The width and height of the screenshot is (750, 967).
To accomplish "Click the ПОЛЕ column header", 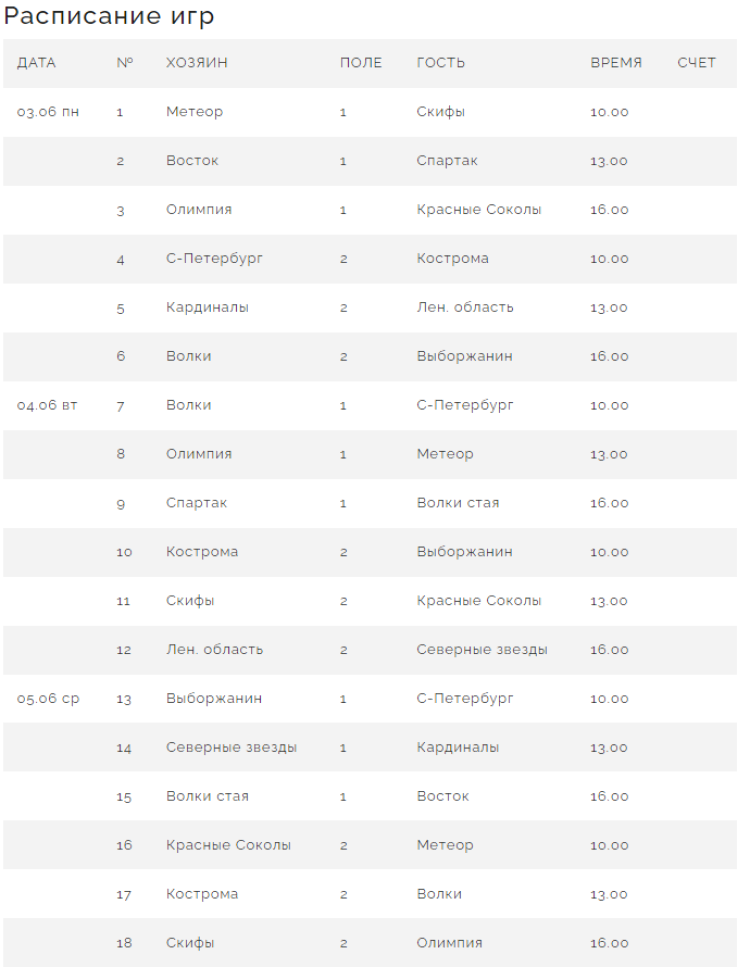I will point(361,63).
